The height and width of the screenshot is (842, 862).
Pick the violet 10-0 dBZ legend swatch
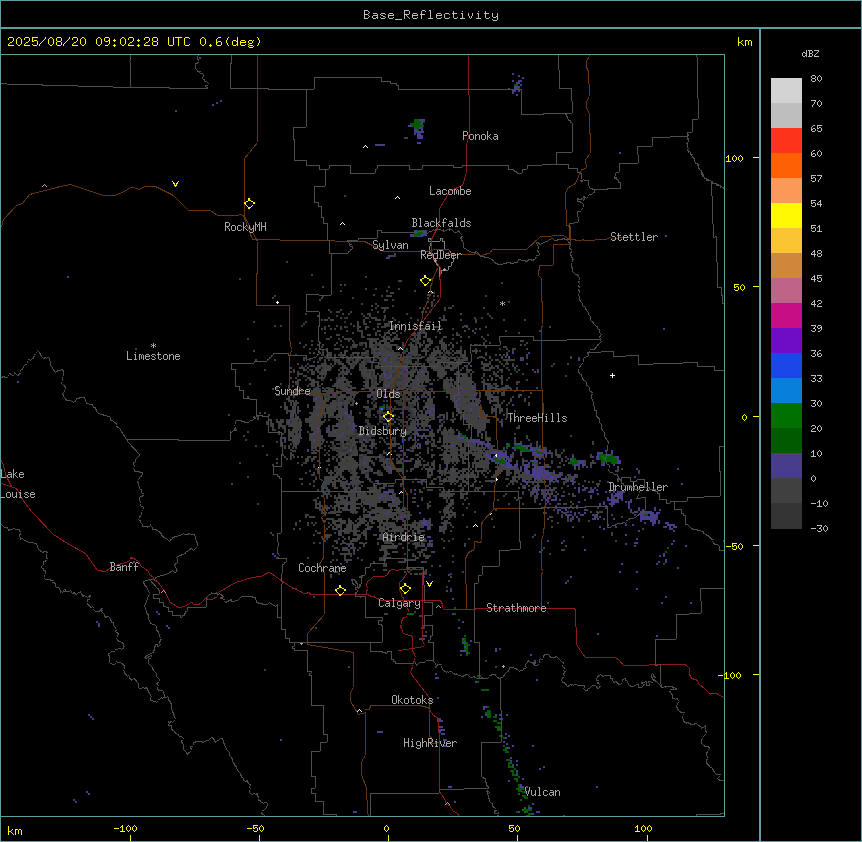pyautogui.click(x=786, y=466)
